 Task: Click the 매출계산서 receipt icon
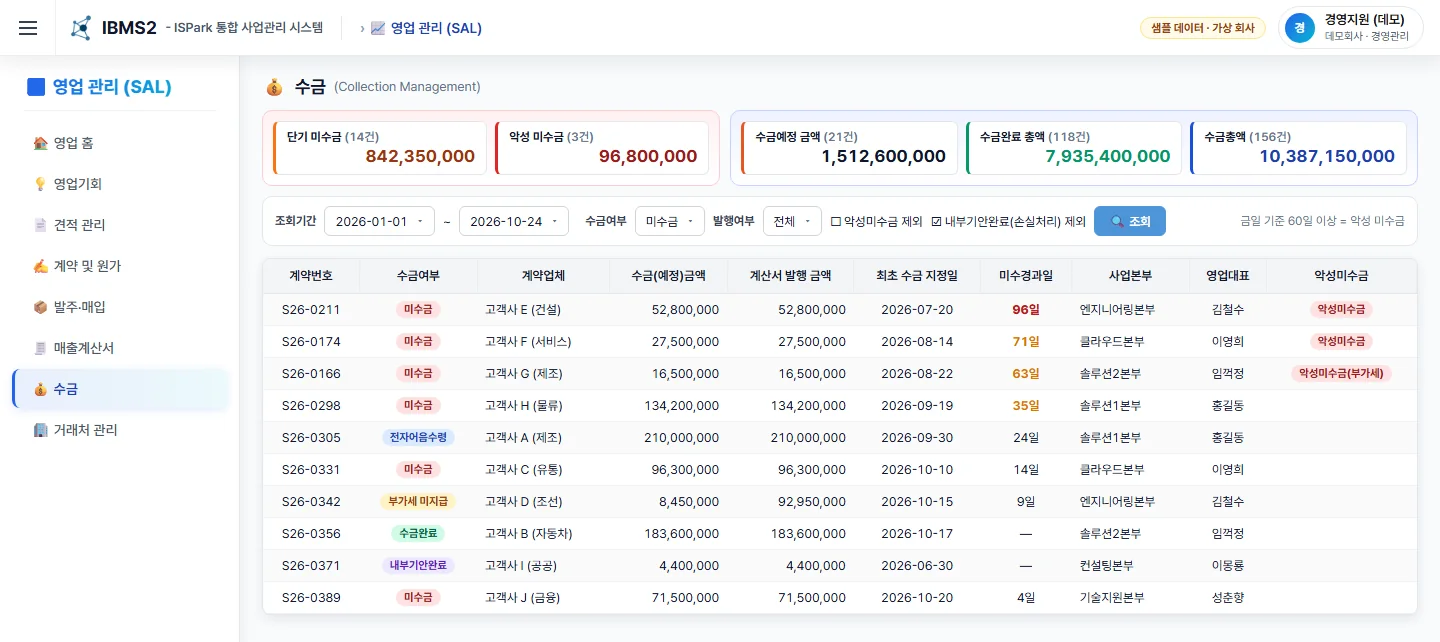pyautogui.click(x=40, y=348)
